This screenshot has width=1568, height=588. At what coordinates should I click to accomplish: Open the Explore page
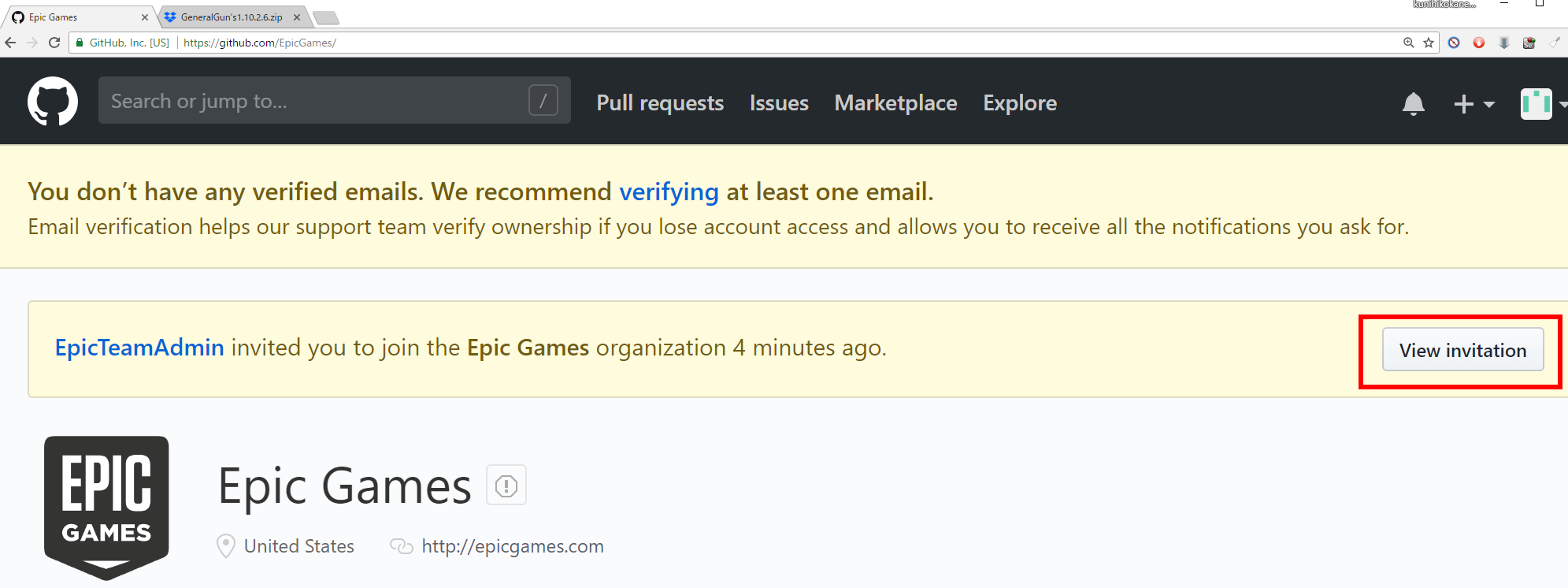pos(1020,102)
